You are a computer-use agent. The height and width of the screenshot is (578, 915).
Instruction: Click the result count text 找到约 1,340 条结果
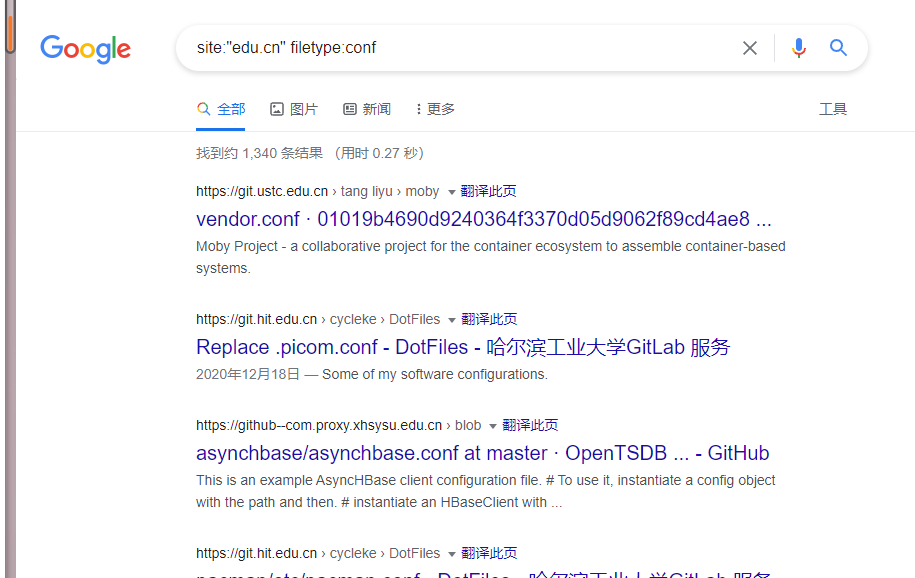click(x=259, y=154)
